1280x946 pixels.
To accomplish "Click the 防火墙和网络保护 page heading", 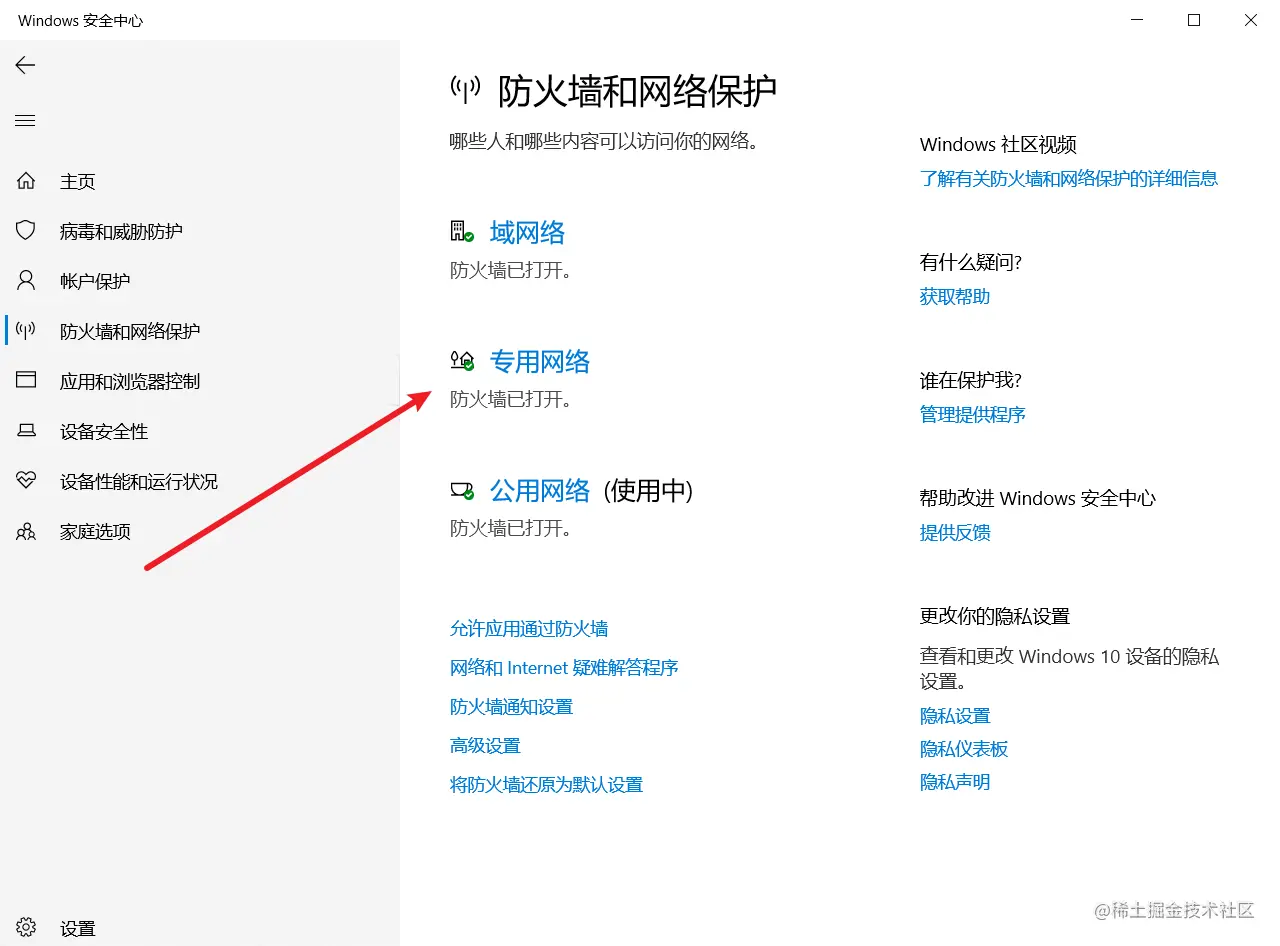I will (637, 91).
